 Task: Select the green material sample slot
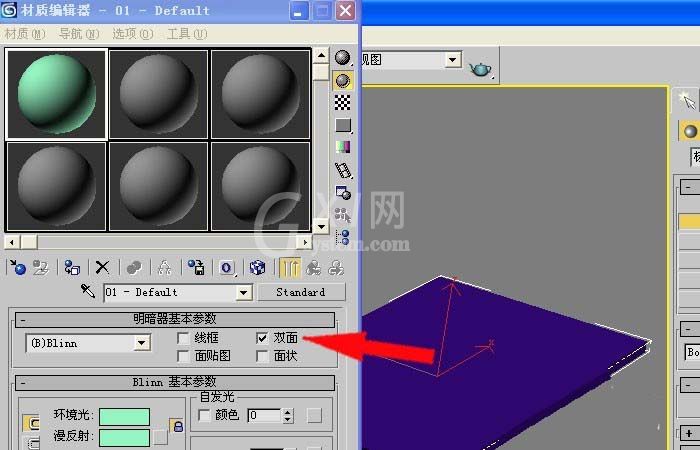pos(56,94)
